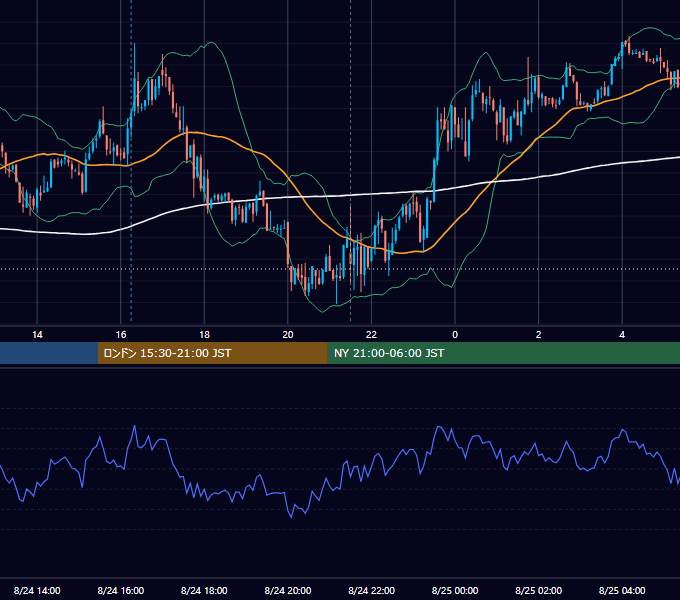680x600 pixels.
Task: Click the NY 21:00-06:00 JST session bar
Action: point(503,353)
